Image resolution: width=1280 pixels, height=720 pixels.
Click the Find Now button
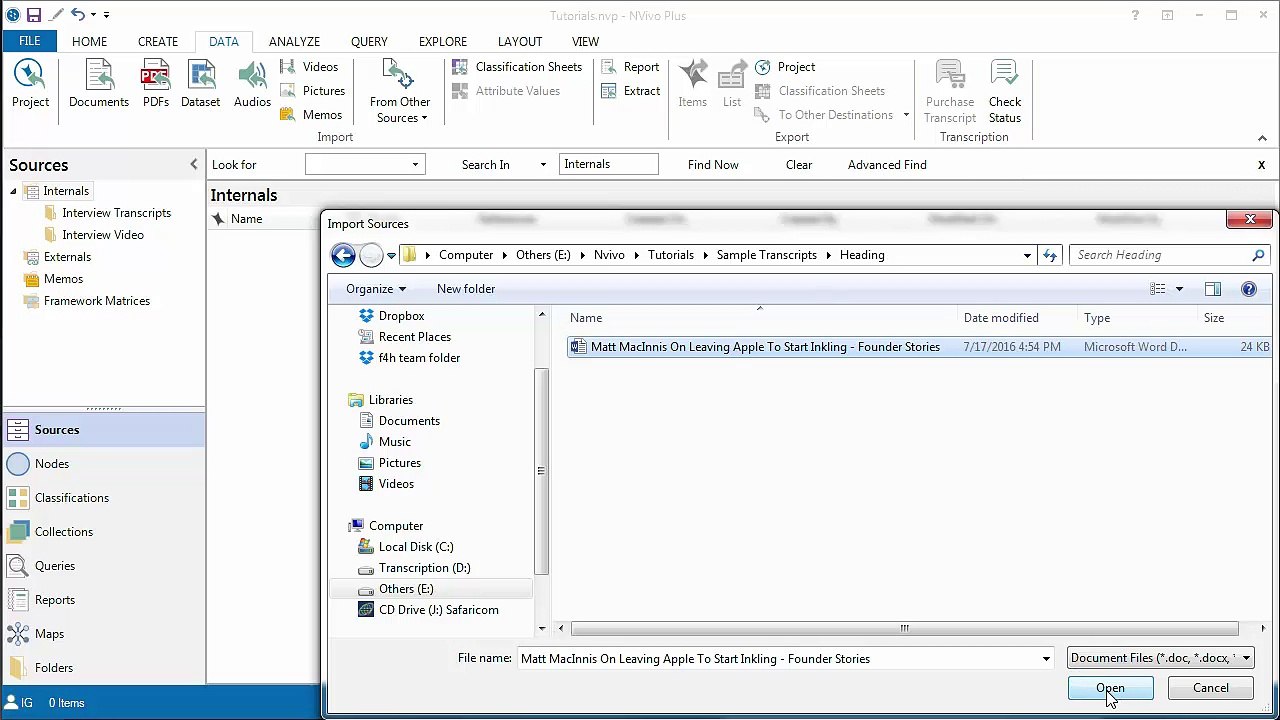[713, 165]
